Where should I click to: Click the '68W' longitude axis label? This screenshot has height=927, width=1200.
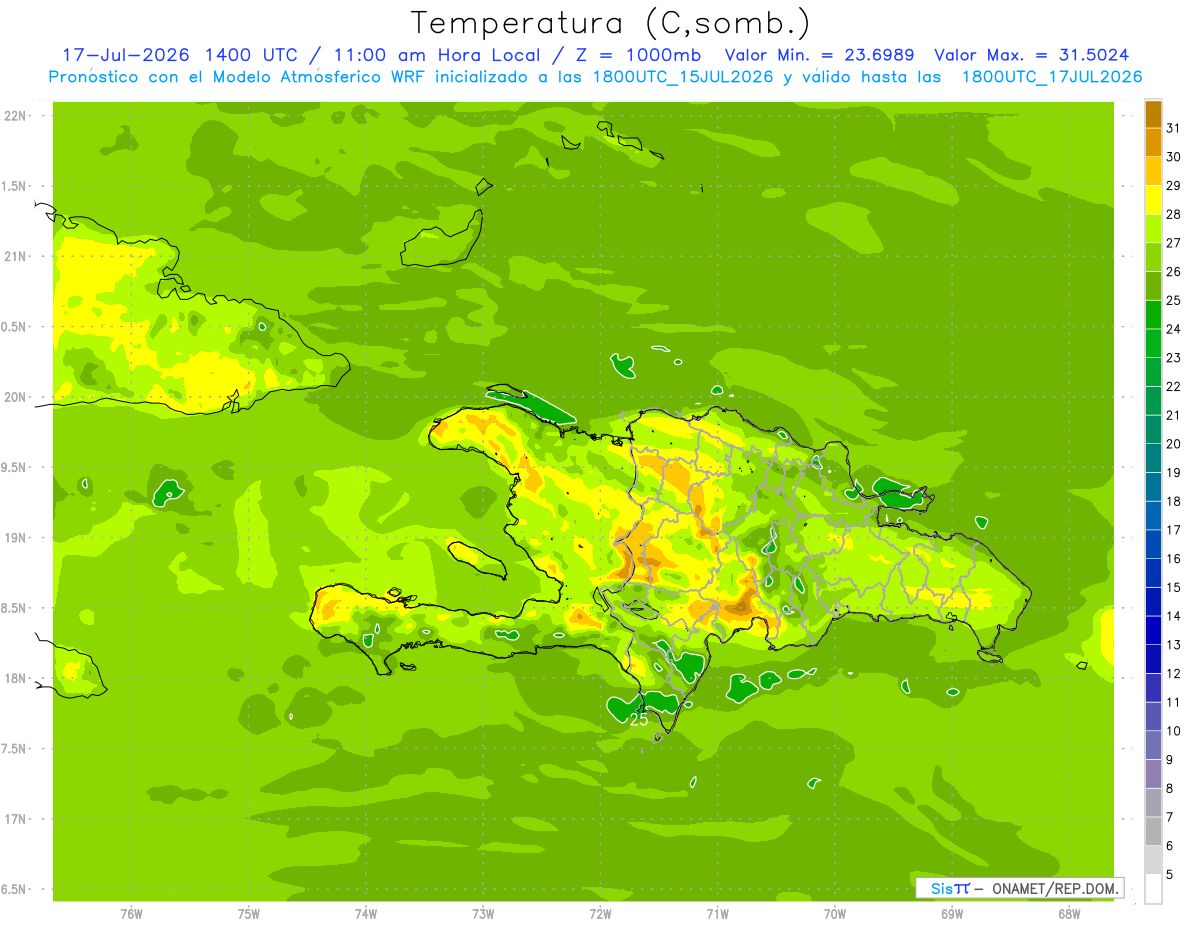point(1069,914)
